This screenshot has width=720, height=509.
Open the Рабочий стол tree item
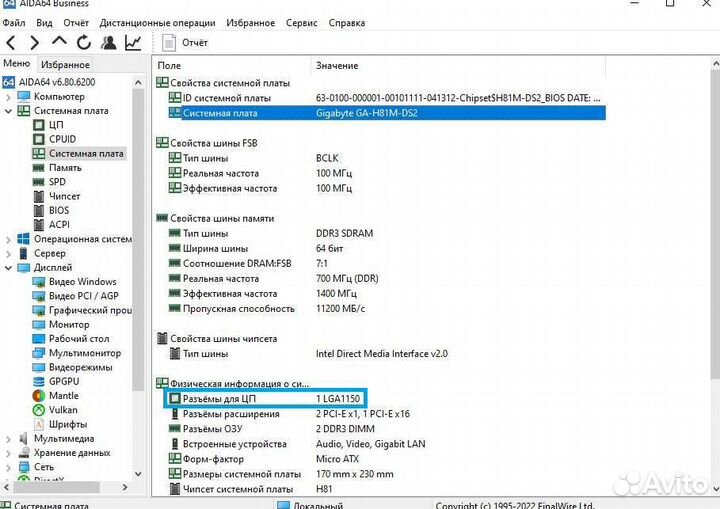click(x=79, y=339)
